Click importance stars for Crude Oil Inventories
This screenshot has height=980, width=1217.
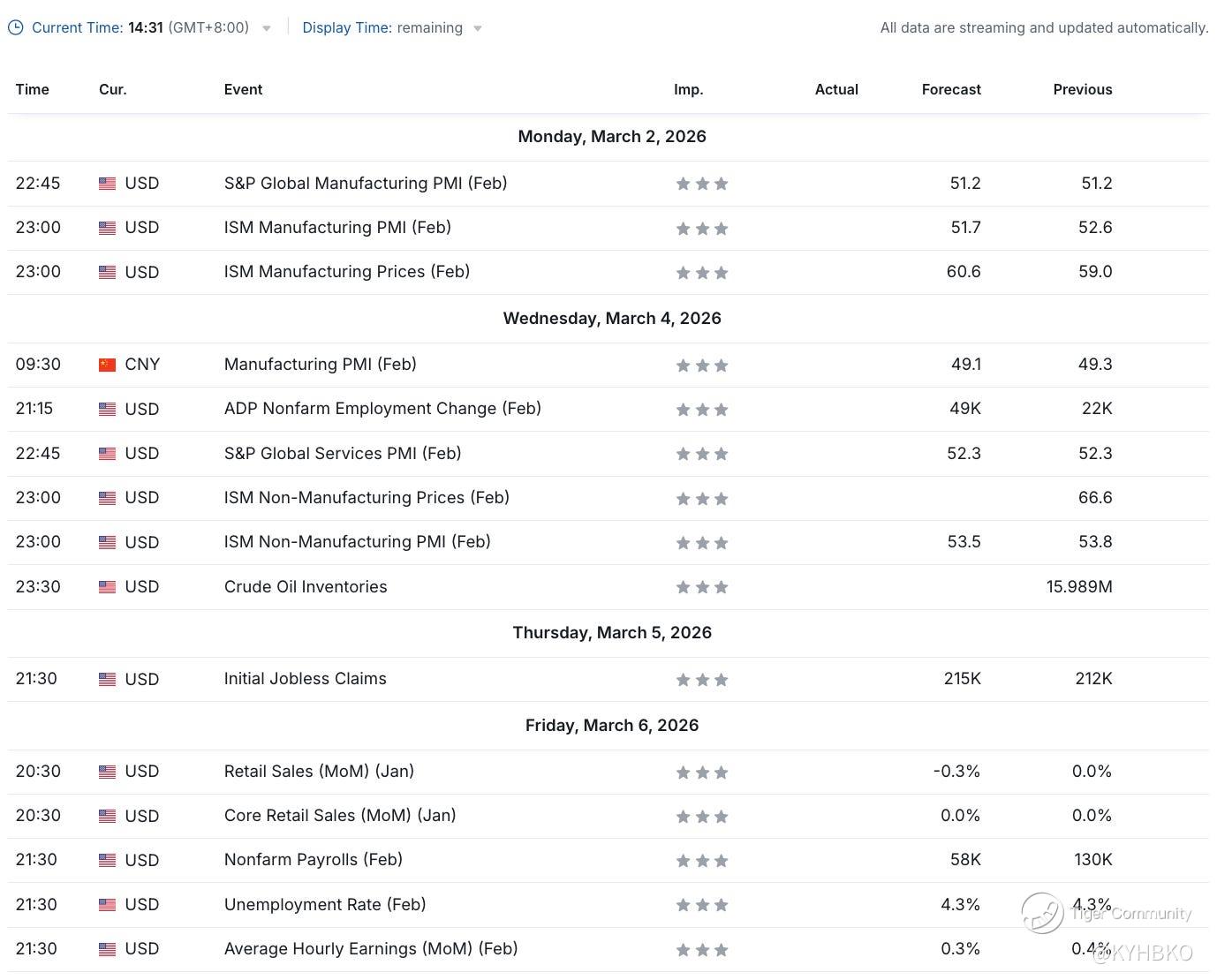pyautogui.click(x=702, y=587)
